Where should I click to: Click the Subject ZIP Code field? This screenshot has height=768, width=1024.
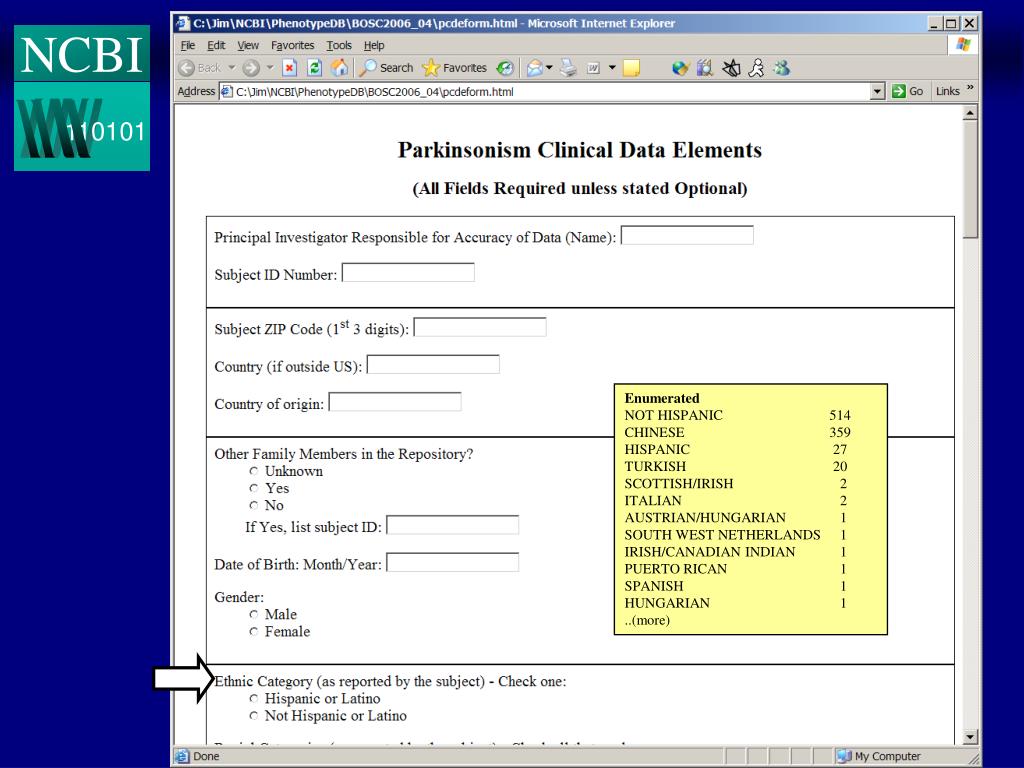click(x=480, y=327)
